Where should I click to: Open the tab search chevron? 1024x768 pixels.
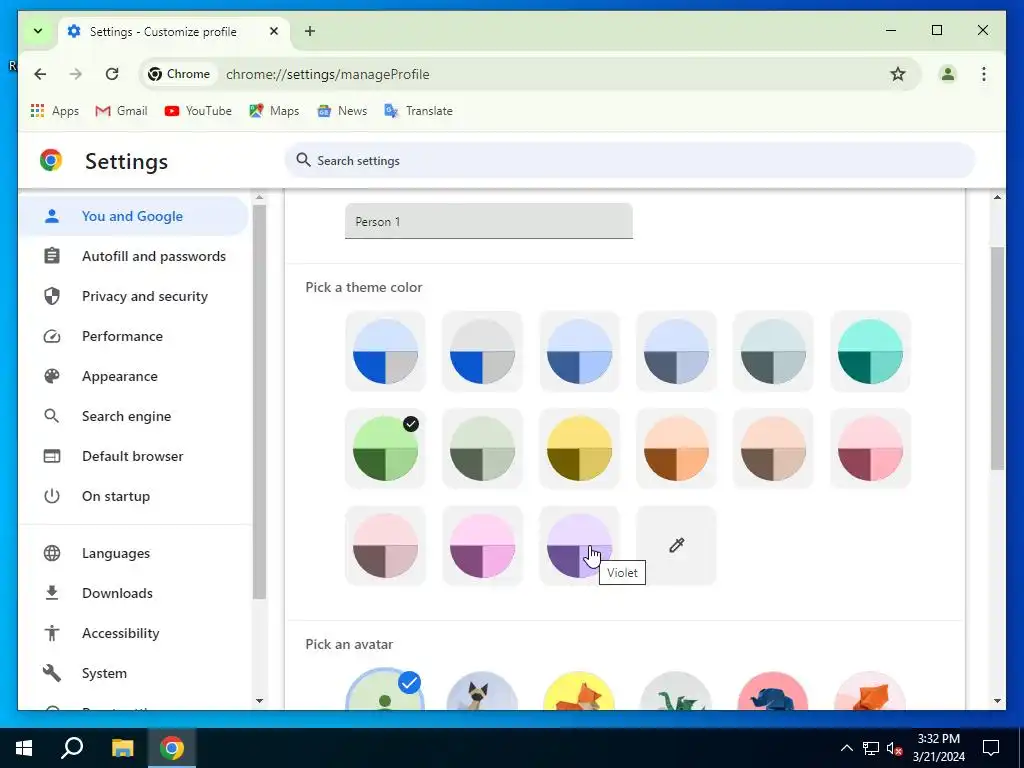click(38, 31)
